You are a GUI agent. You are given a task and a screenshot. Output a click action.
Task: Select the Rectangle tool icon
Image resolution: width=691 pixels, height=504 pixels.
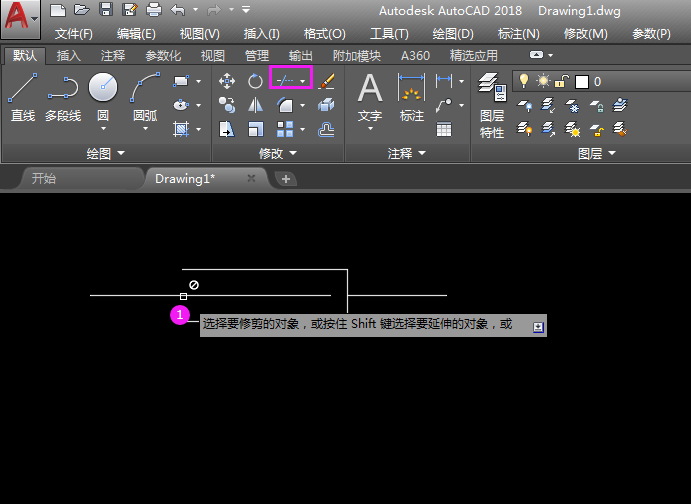tap(181, 81)
